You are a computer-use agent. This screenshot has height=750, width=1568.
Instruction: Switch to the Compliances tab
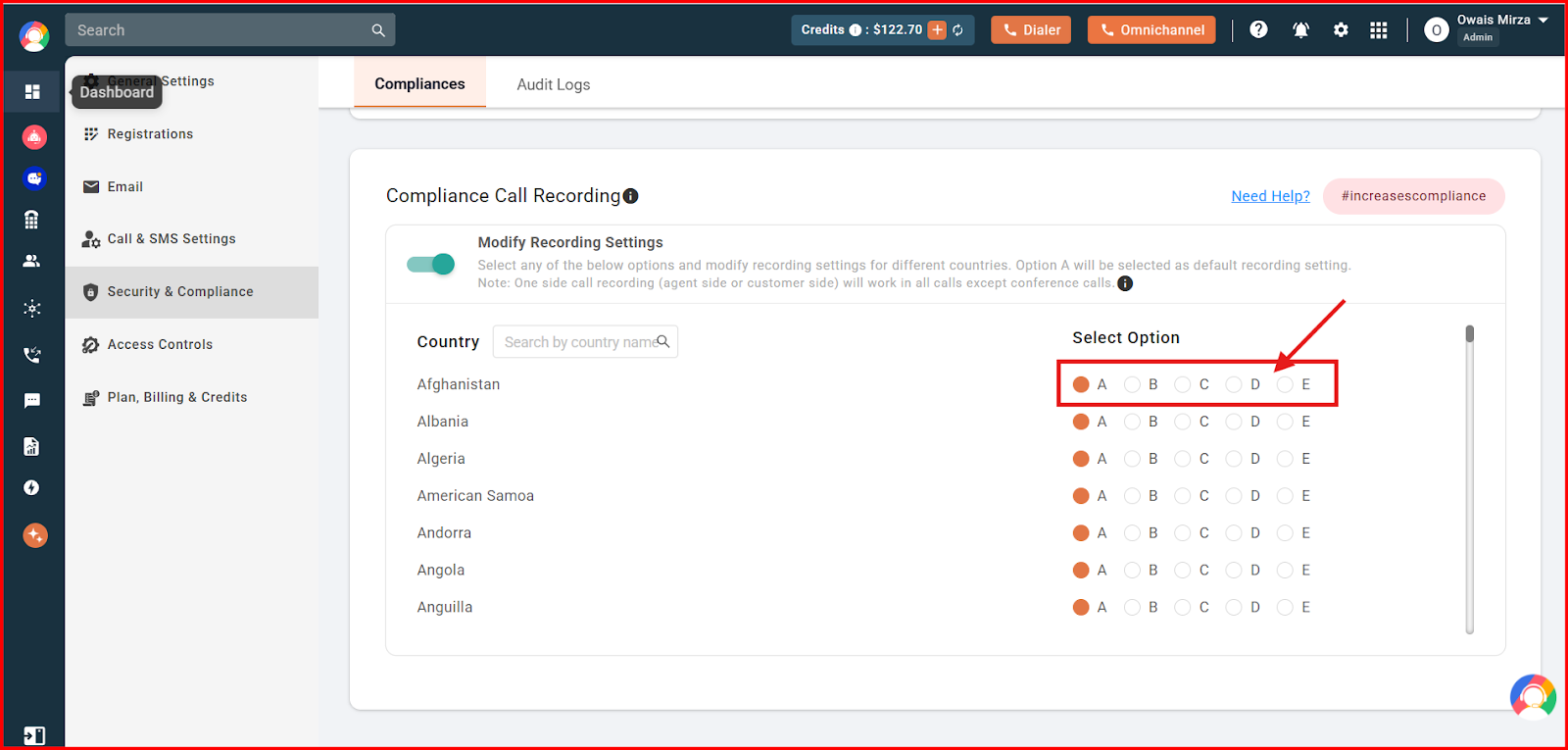(x=419, y=83)
